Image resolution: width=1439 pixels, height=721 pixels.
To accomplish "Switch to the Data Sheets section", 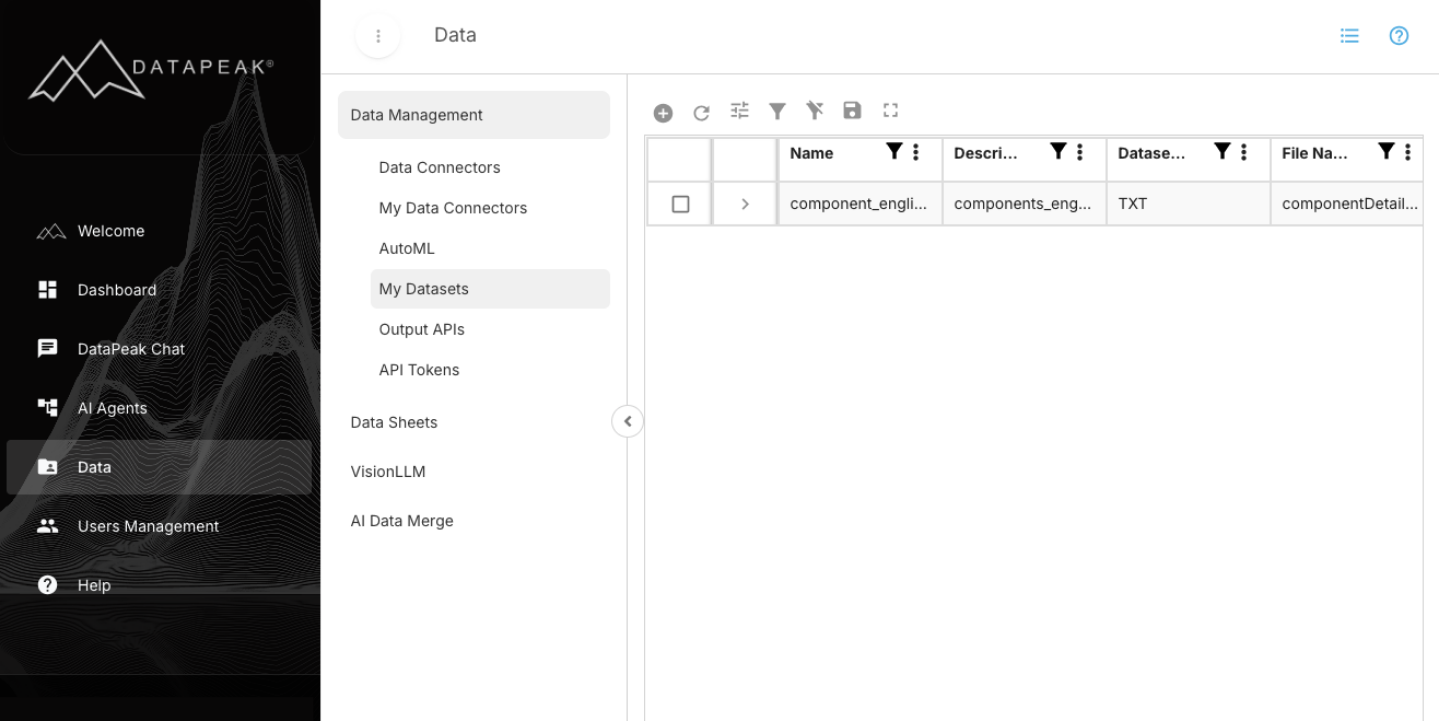I will point(393,422).
